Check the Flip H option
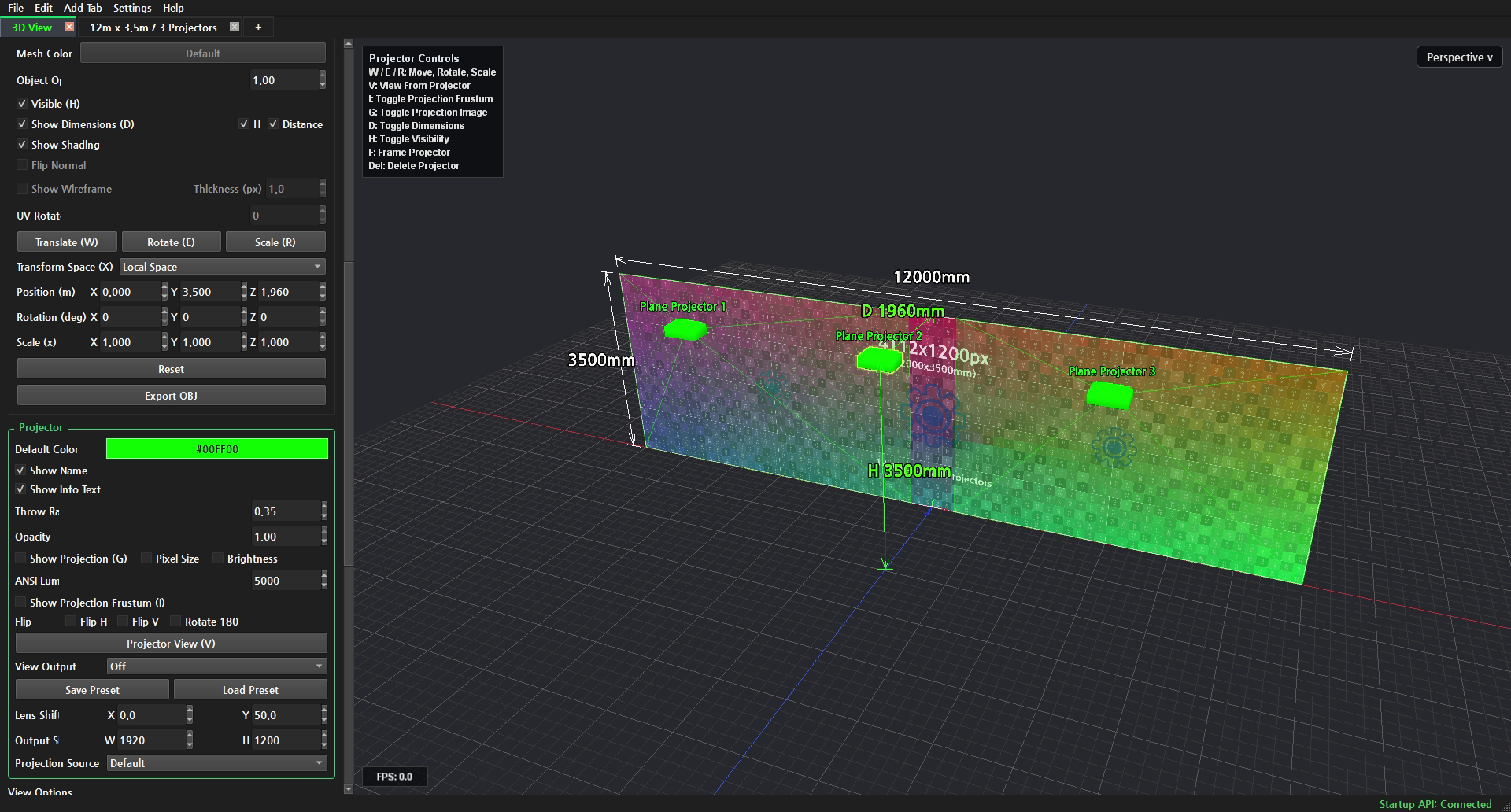The image size is (1511, 812). click(x=71, y=622)
